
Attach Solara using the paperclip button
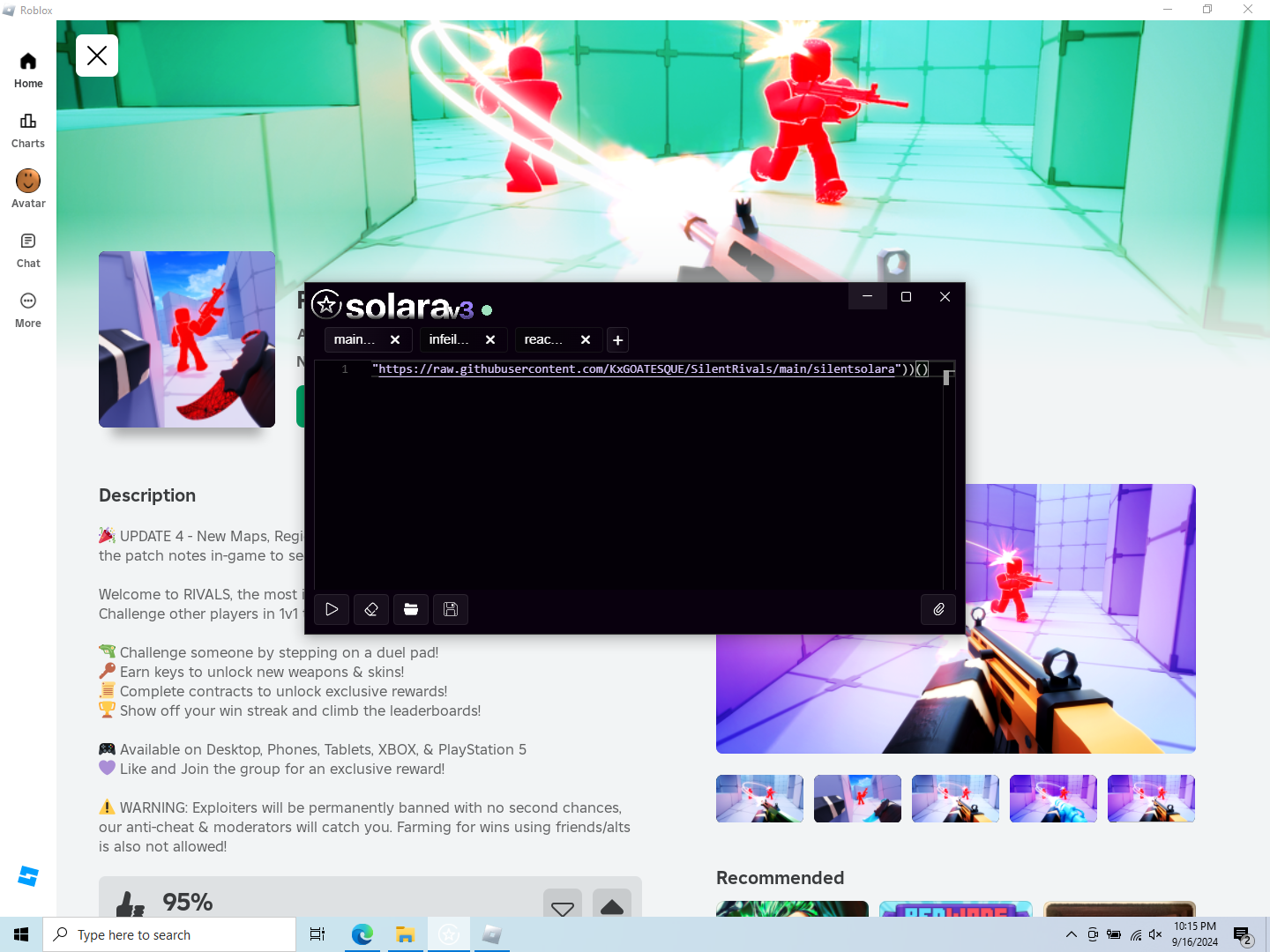click(x=938, y=609)
